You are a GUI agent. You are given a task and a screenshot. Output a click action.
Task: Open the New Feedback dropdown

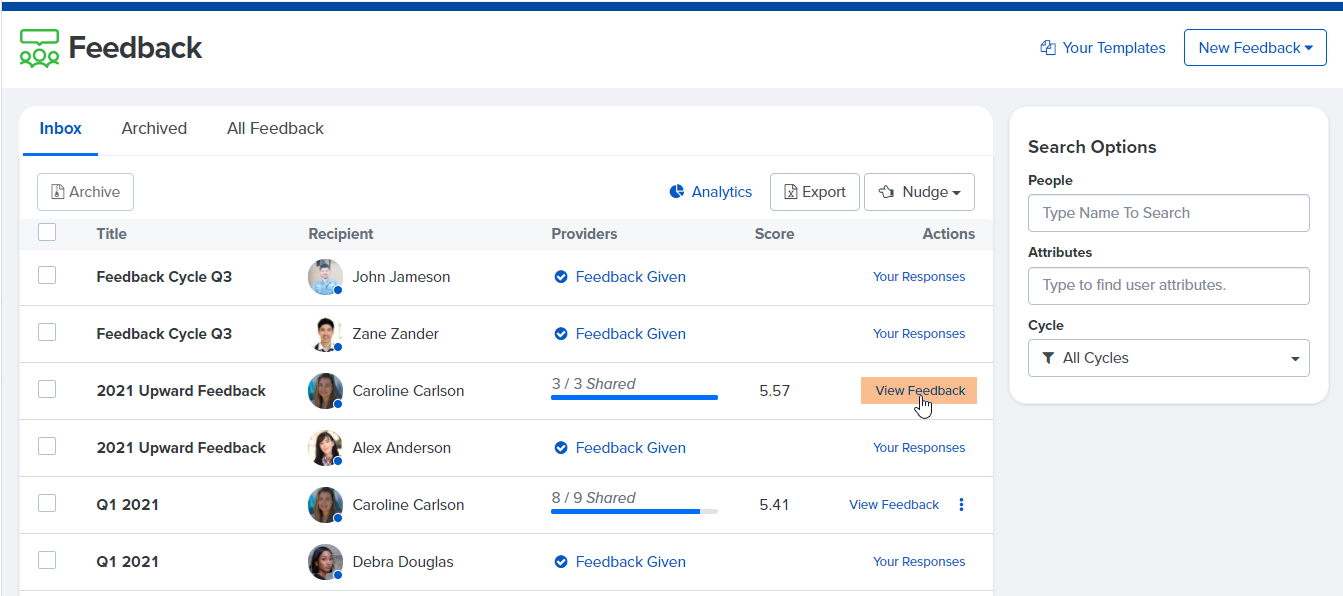pos(1255,48)
